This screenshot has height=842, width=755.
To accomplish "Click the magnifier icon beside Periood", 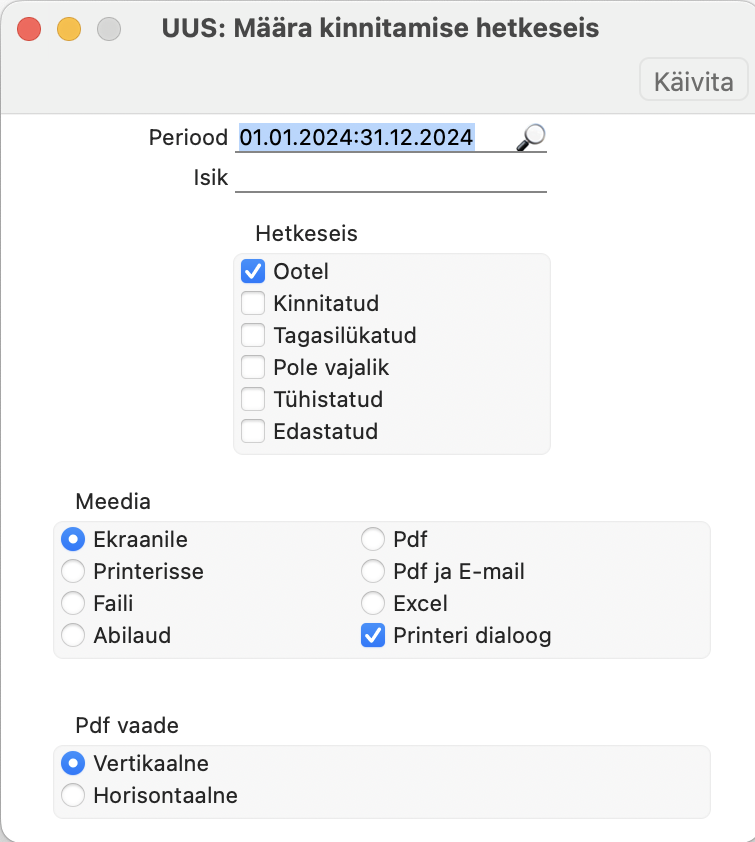I will [x=531, y=137].
